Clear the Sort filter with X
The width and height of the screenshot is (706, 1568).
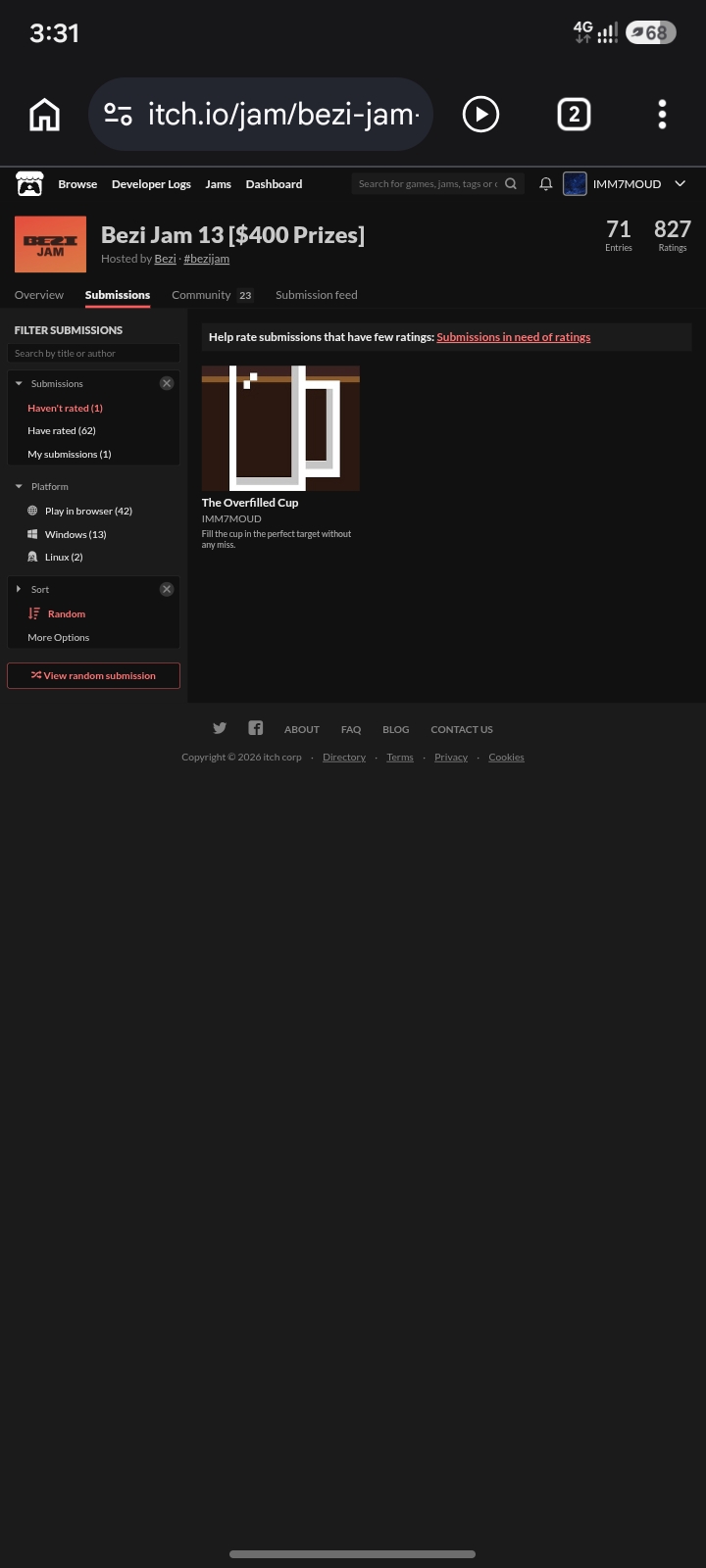(167, 589)
